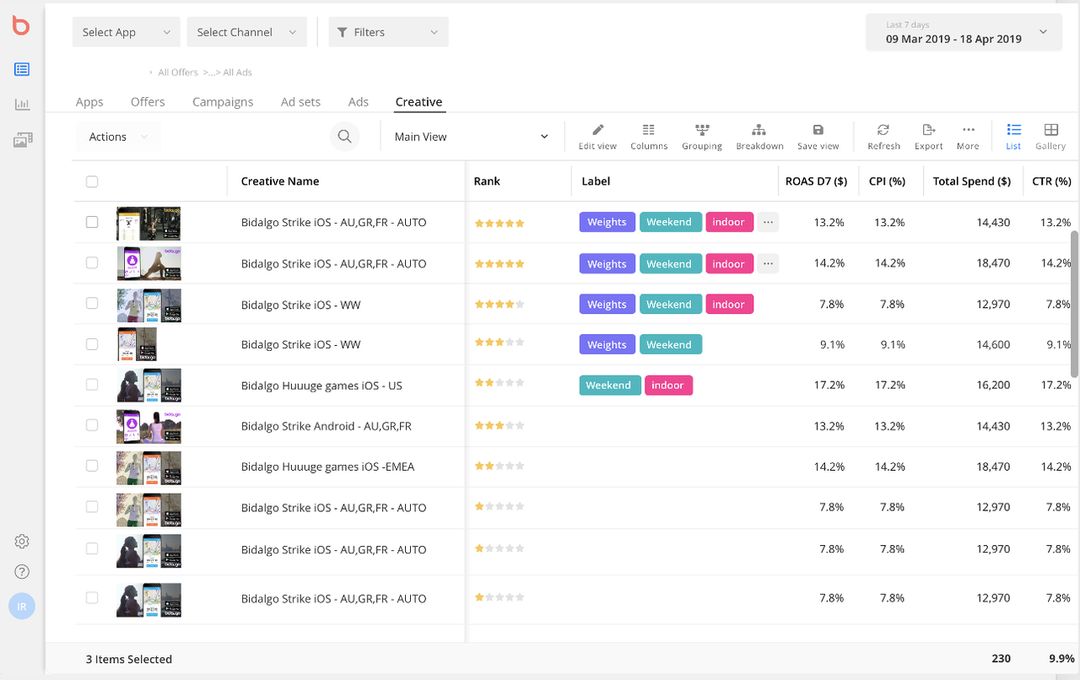The image size is (1080, 680).
Task: Open the Grouping tool
Action: pos(702,136)
